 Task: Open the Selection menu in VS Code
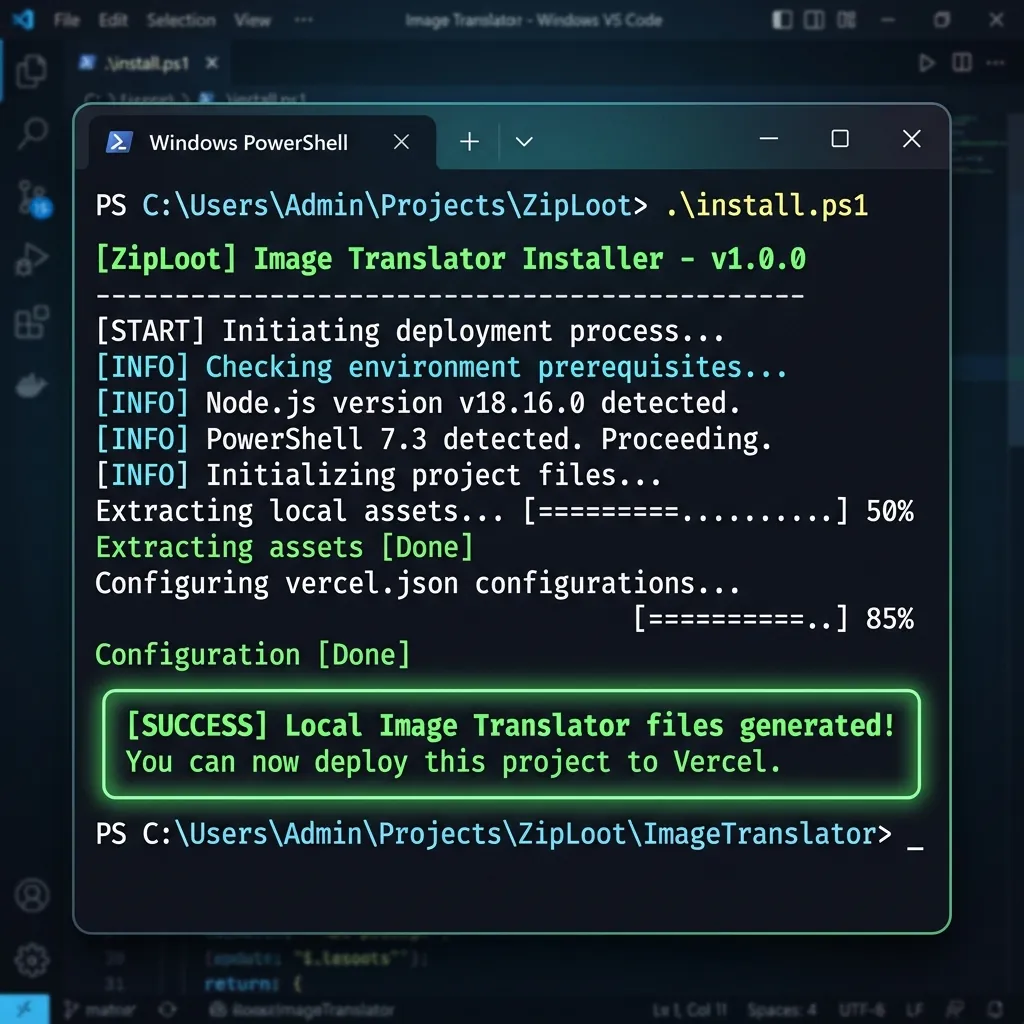(181, 20)
